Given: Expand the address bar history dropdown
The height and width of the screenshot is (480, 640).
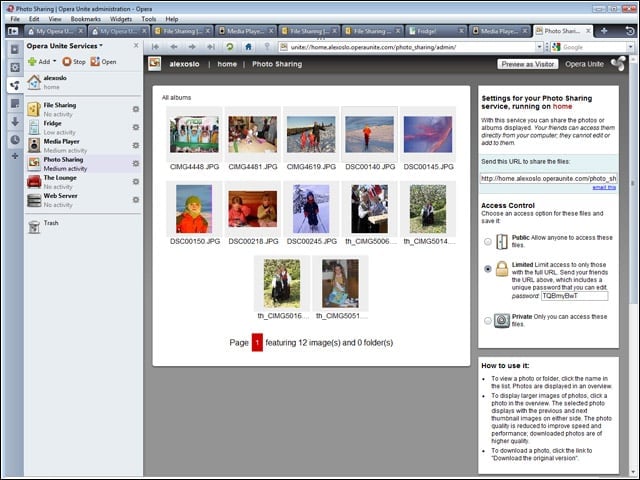Looking at the screenshot, I should point(539,47).
